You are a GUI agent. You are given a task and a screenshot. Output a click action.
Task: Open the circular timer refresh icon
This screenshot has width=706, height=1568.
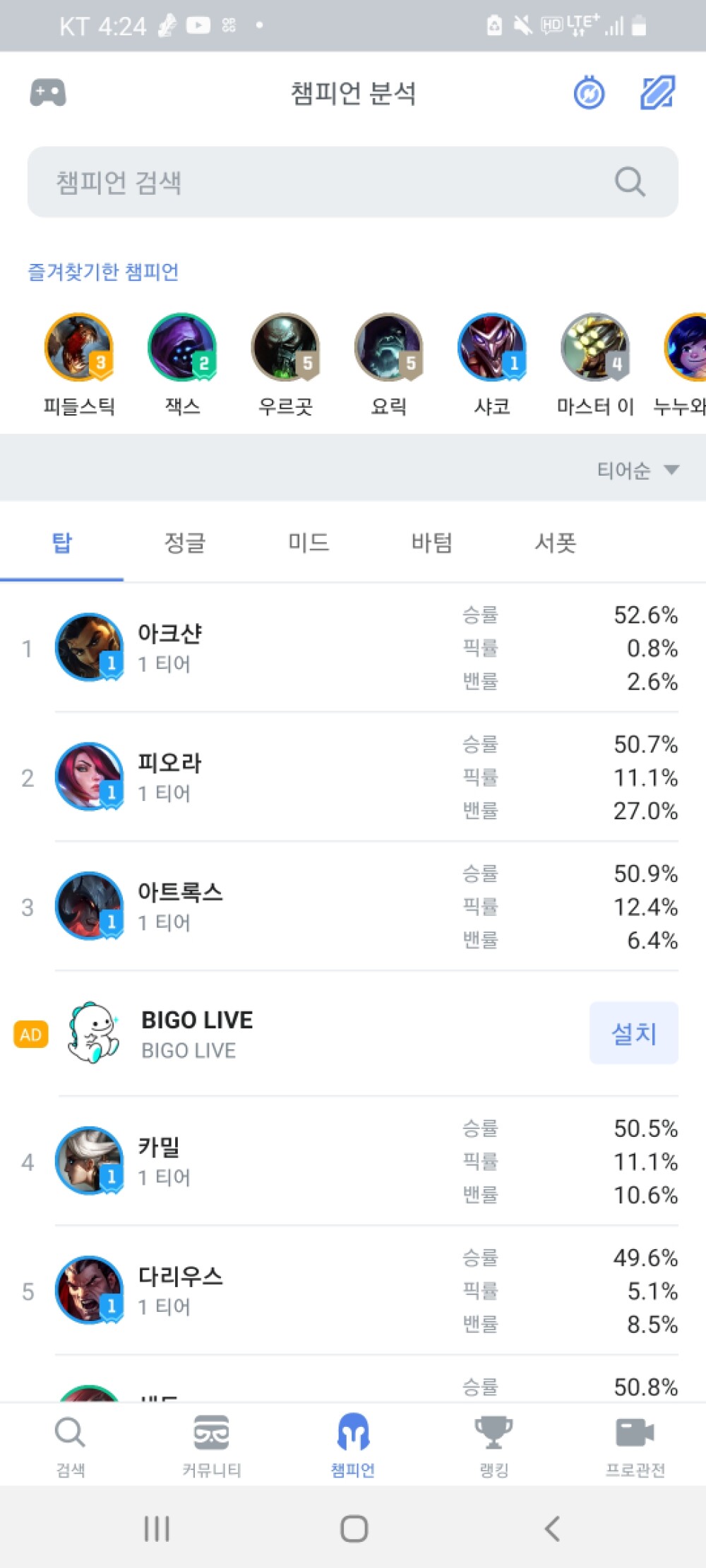point(589,92)
